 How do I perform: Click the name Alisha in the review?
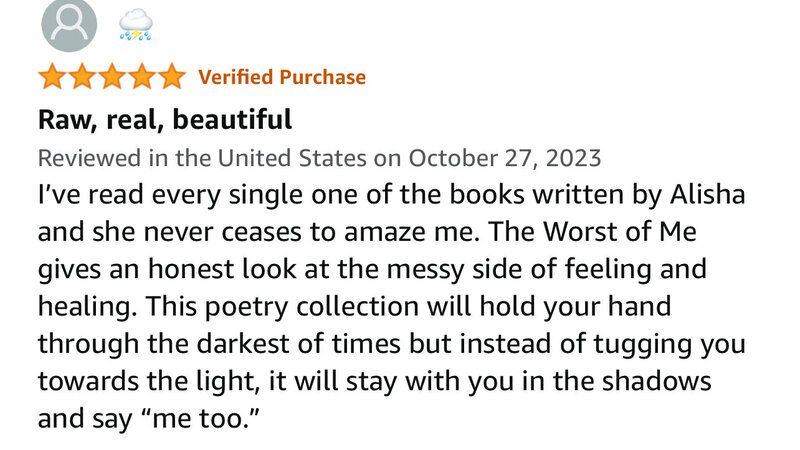click(x=708, y=194)
